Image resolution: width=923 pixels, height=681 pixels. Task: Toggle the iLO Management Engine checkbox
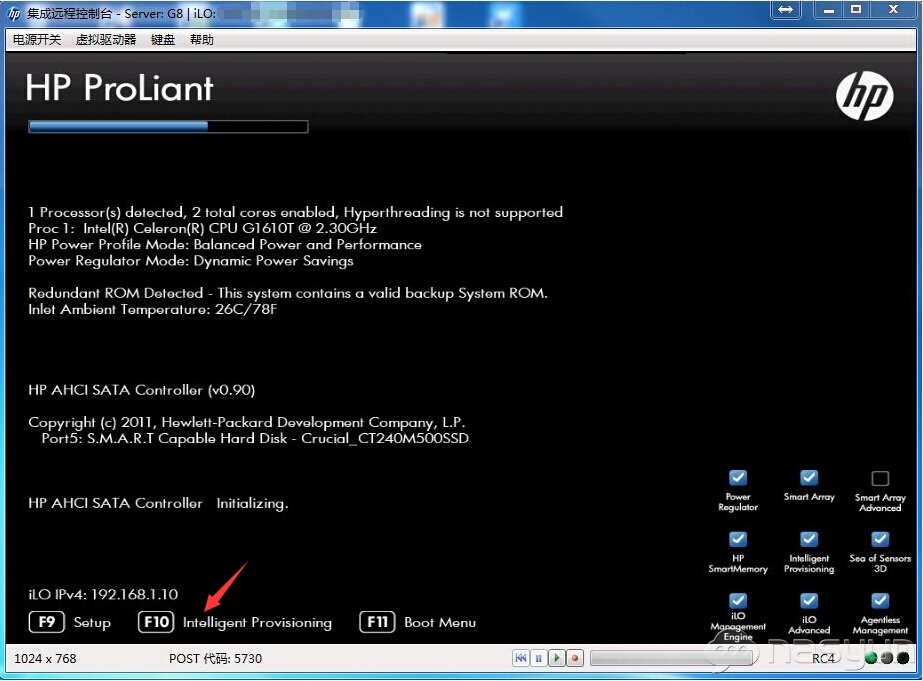(x=738, y=600)
